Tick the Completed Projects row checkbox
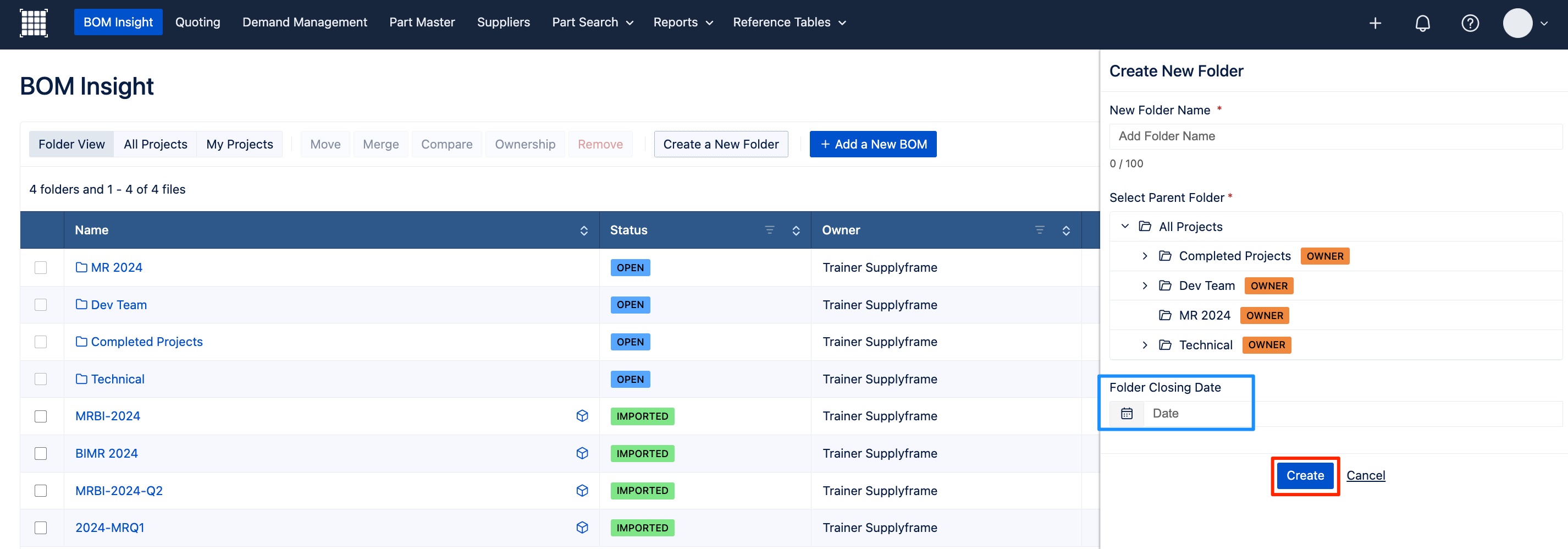Screen dimensions: 1568x549 coord(41,342)
